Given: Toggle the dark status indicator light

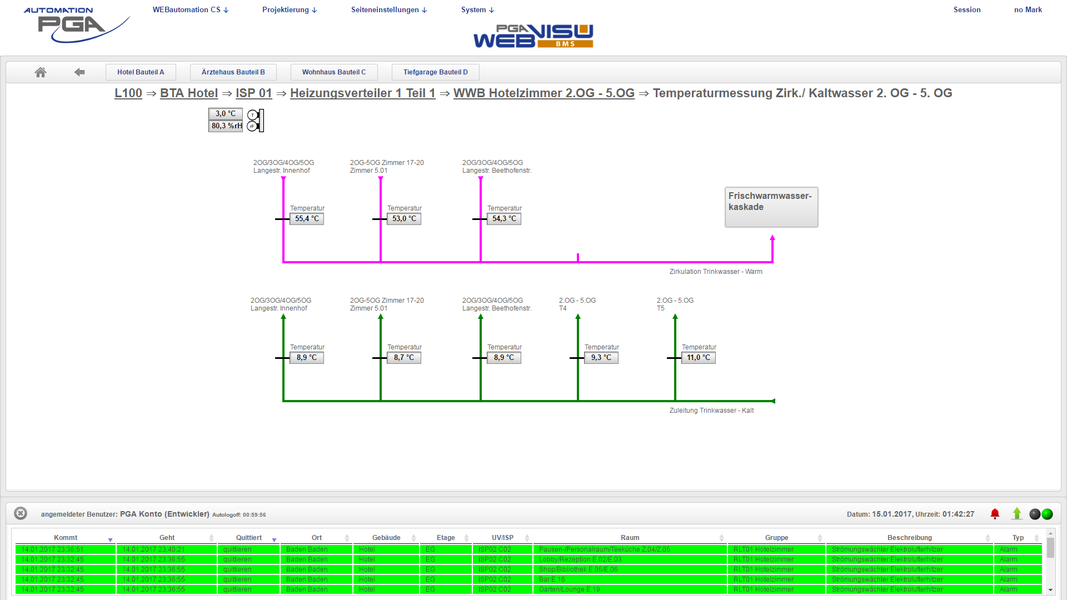Looking at the screenshot, I should tap(1035, 514).
